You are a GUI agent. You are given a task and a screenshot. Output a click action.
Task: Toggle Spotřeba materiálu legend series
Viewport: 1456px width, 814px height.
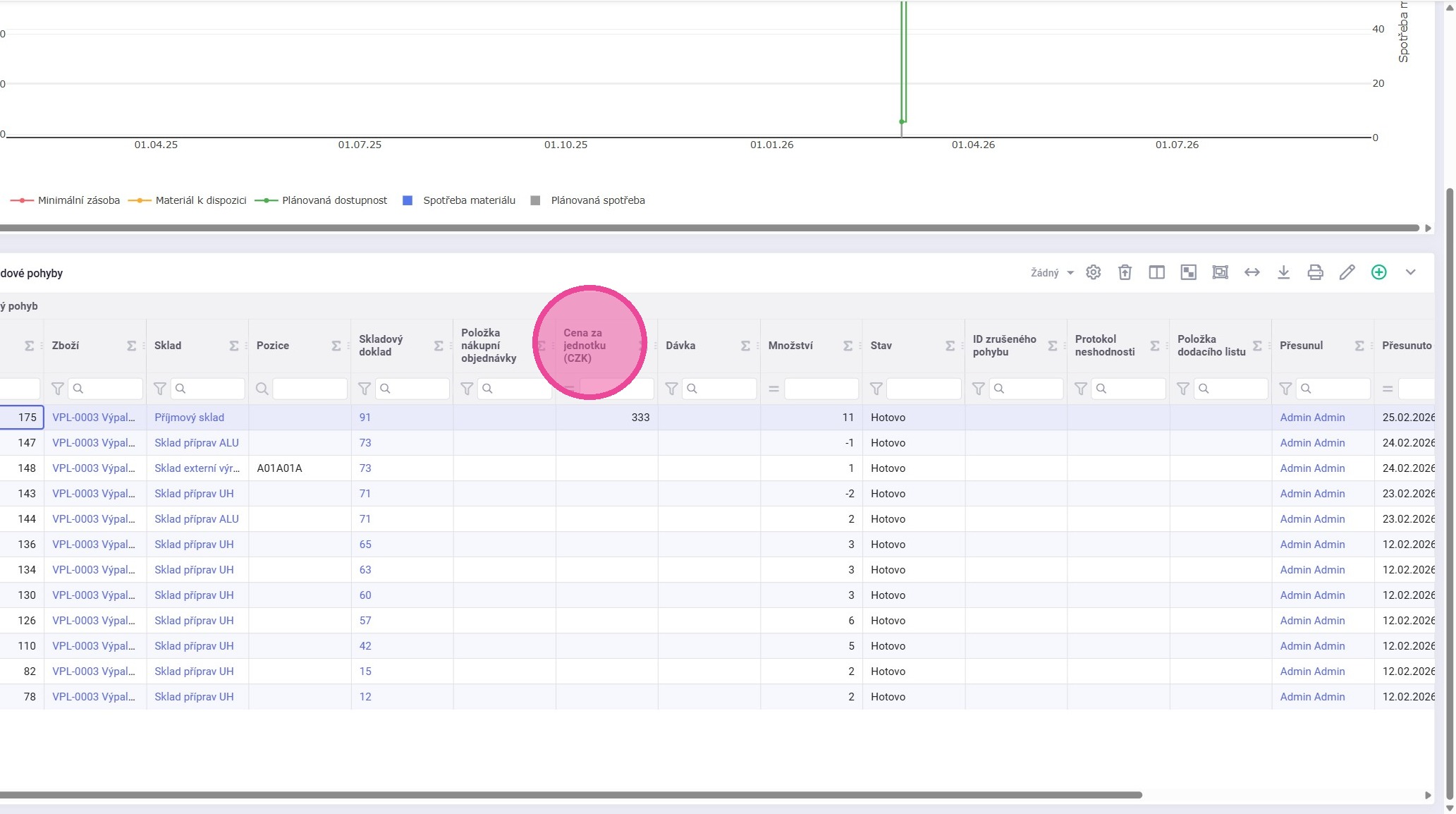pyautogui.click(x=469, y=200)
